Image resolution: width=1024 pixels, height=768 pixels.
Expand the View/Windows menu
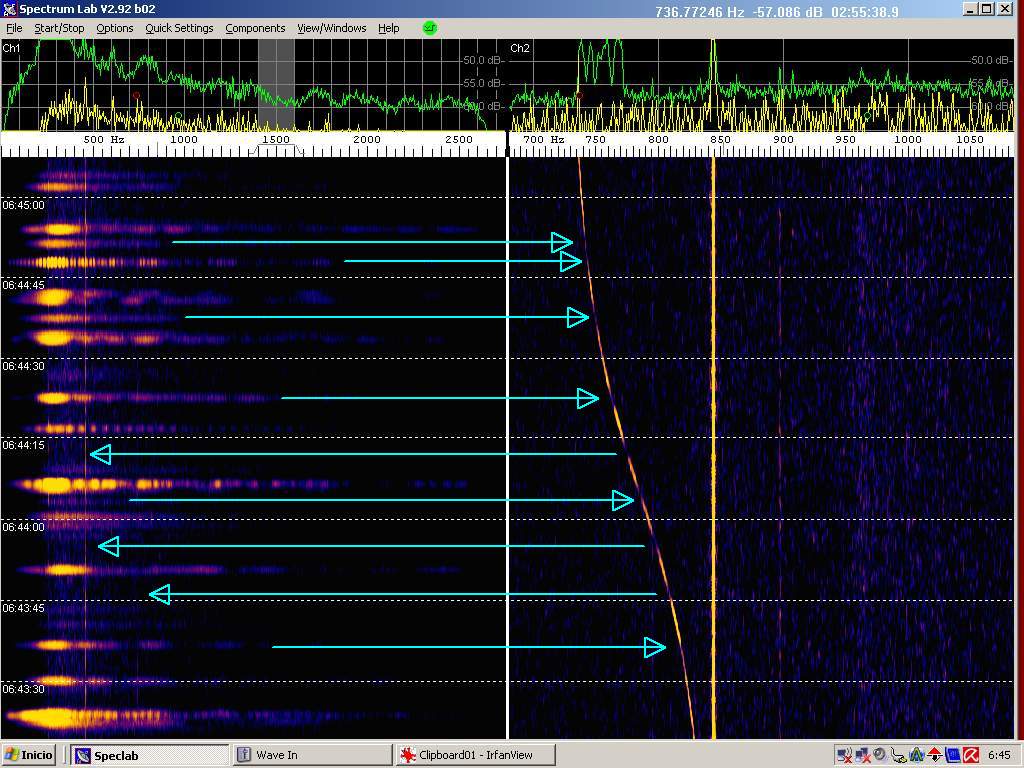[x=331, y=28]
